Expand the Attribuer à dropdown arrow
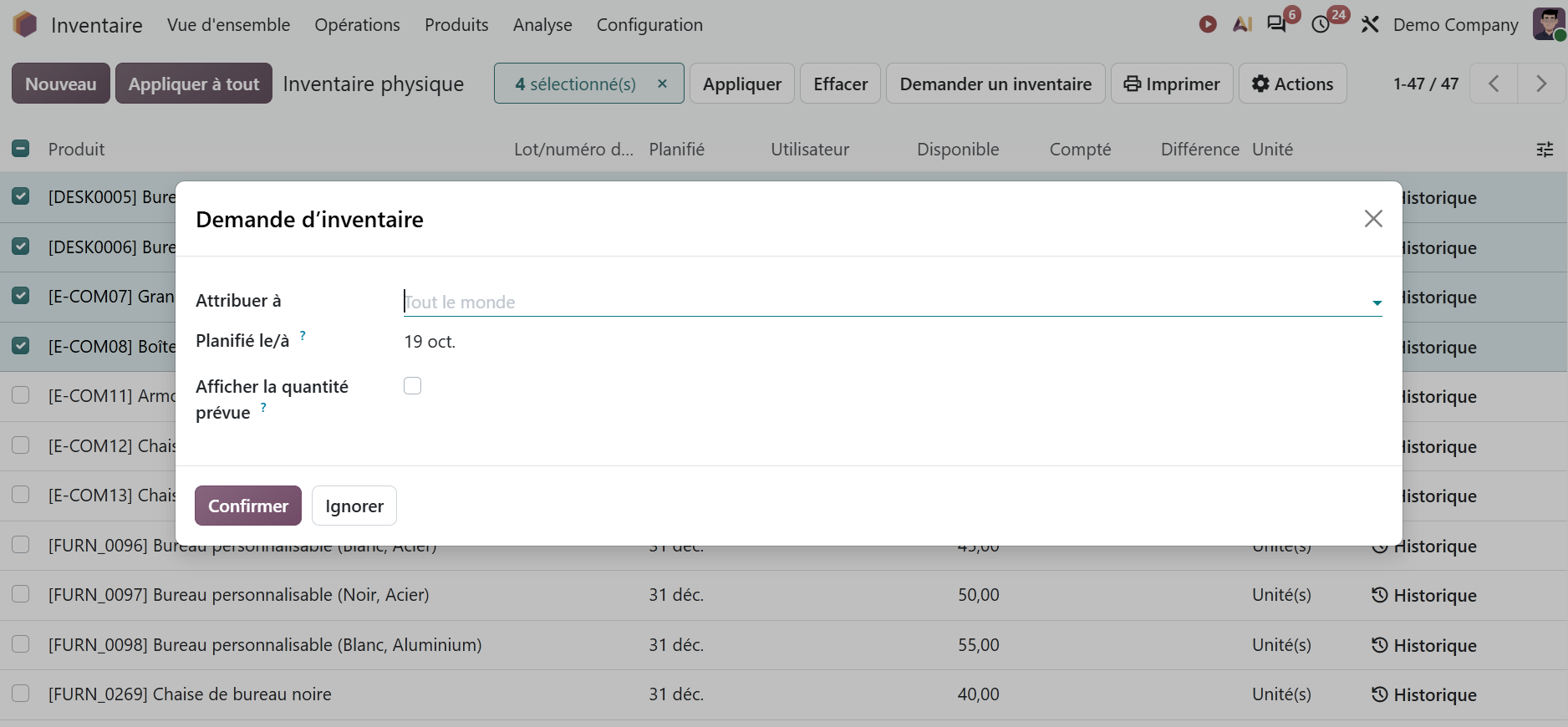1568x727 pixels. [1377, 302]
